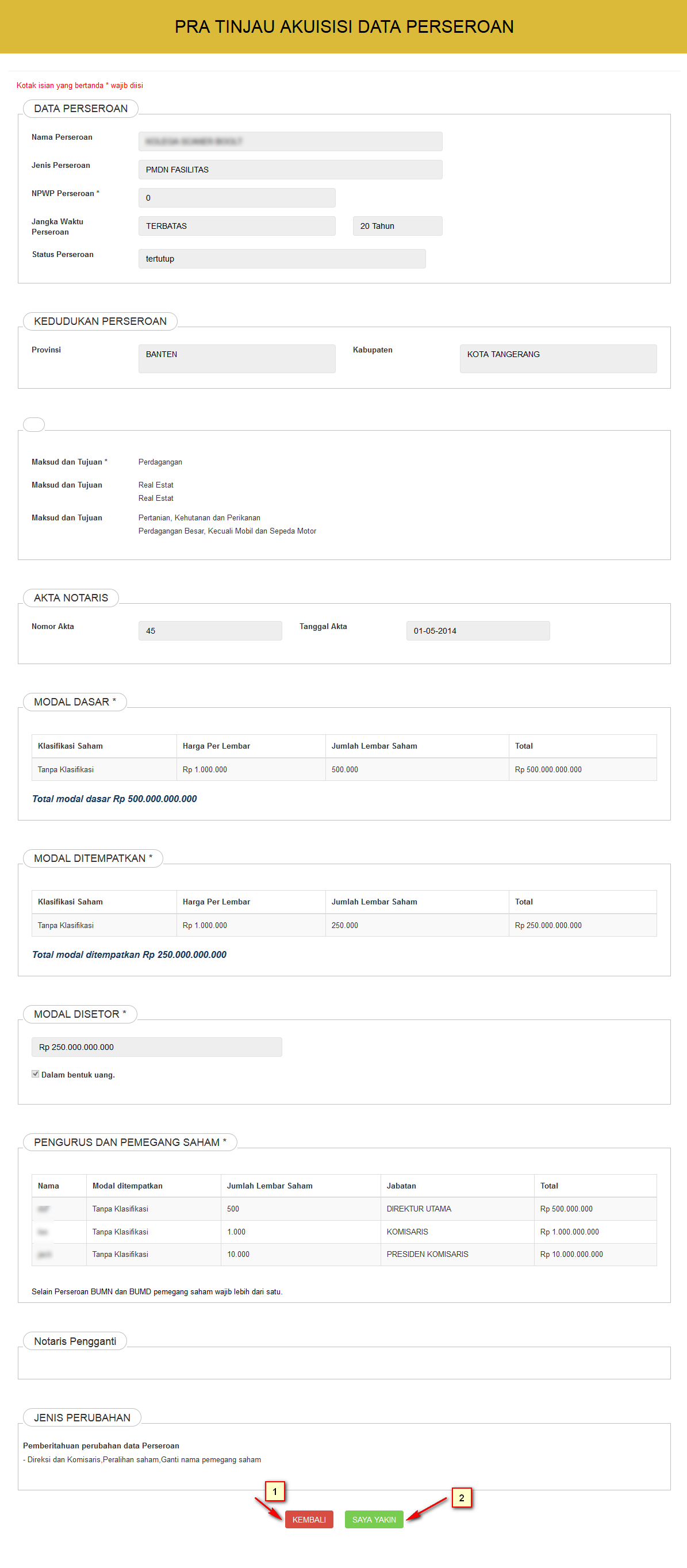Confirm by pressing SAYA YAKIN
Screen dimensions: 687x1568
[374, 1519]
